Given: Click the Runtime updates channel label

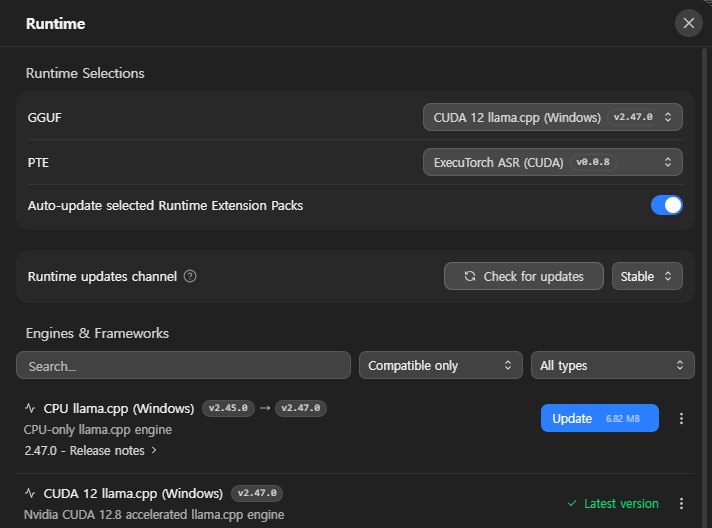Looking at the screenshot, I should pos(102,276).
